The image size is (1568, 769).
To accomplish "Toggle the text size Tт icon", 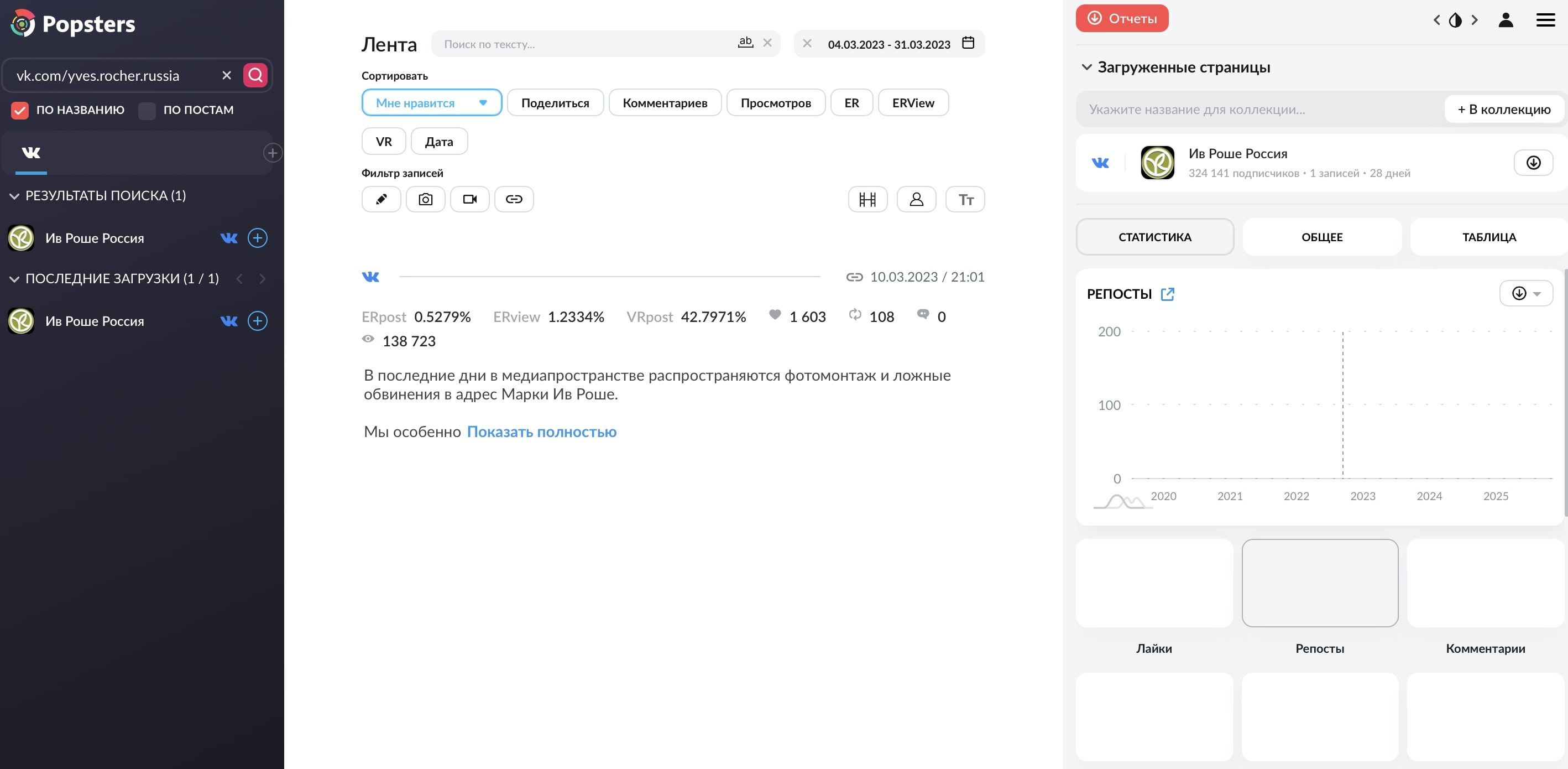I will click(x=965, y=199).
